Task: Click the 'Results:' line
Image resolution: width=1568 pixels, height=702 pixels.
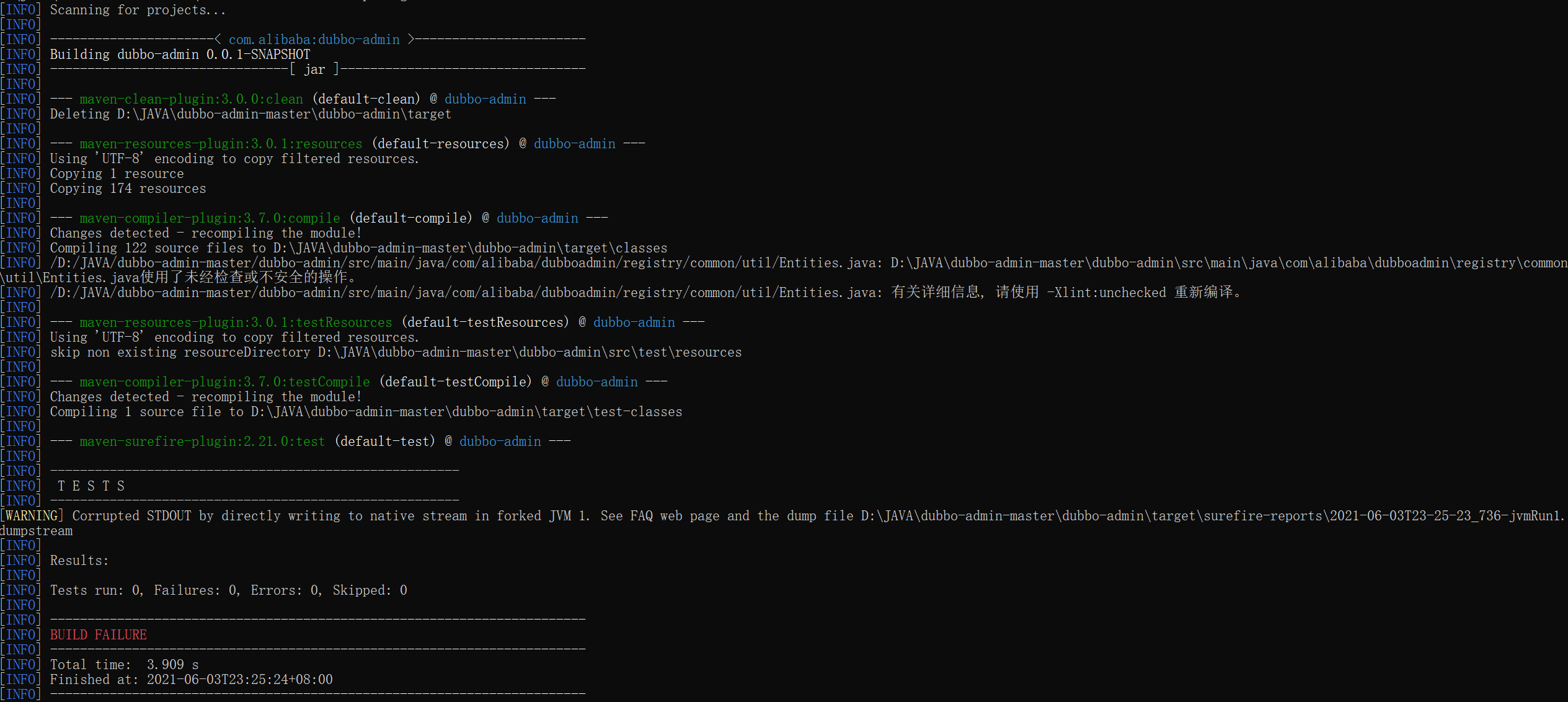Action: pyautogui.click(x=79, y=561)
